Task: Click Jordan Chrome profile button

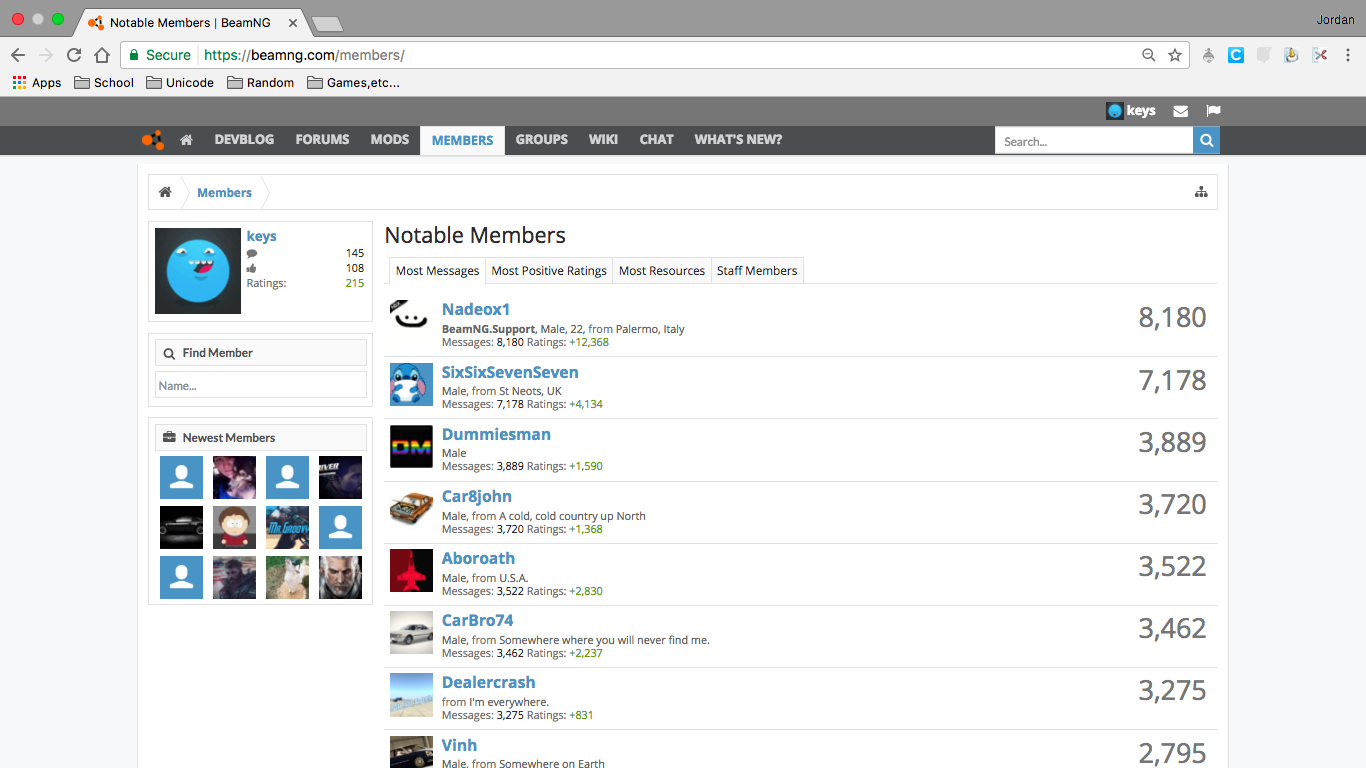Action: [x=1336, y=19]
